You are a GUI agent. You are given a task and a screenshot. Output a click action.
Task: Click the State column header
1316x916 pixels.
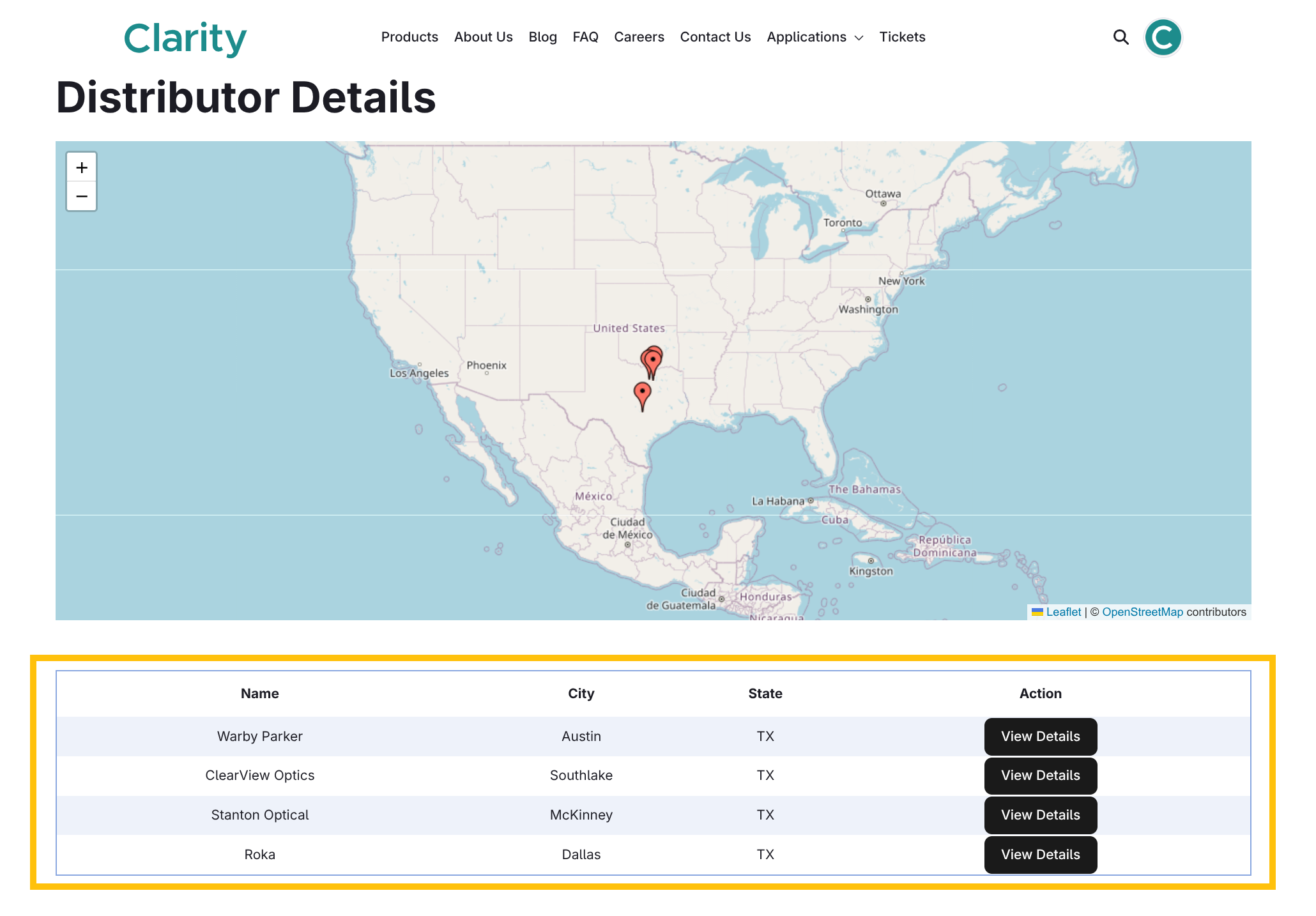point(765,694)
